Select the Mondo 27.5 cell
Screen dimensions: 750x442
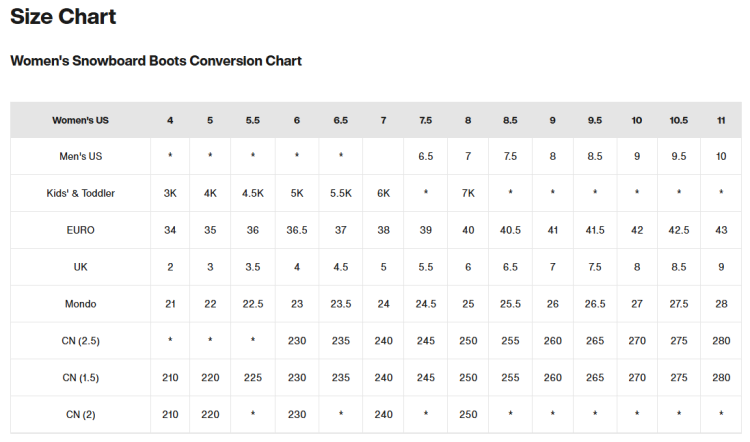pyautogui.click(x=678, y=304)
